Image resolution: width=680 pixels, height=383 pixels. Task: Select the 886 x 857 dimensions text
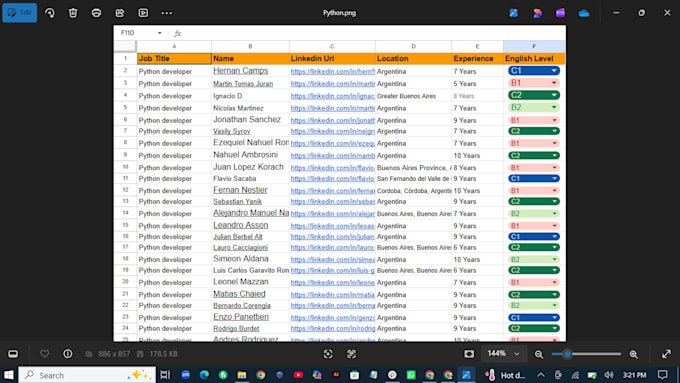pos(114,354)
